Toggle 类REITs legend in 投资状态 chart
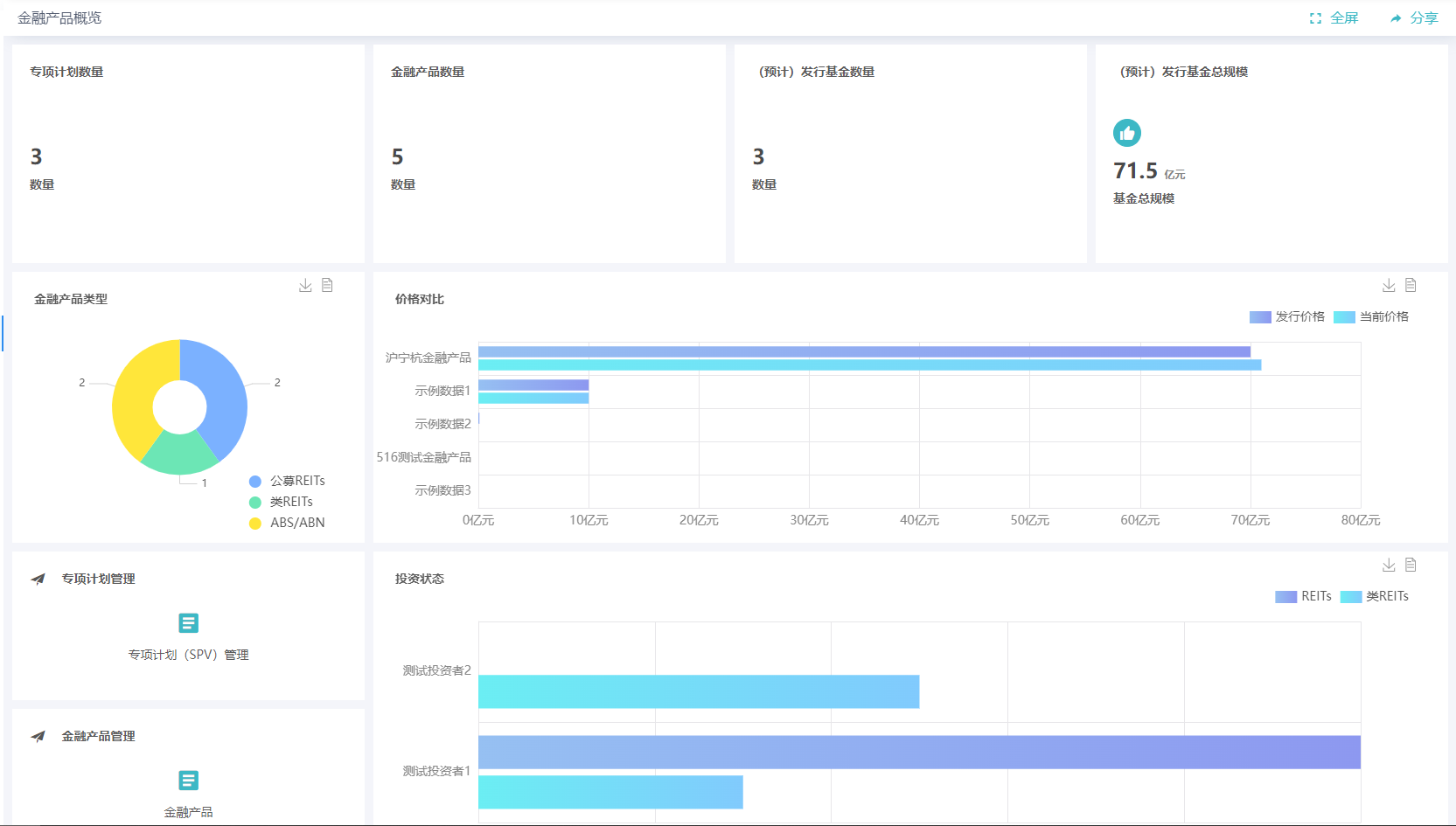The image size is (1456, 826). tap(1375, 596)
